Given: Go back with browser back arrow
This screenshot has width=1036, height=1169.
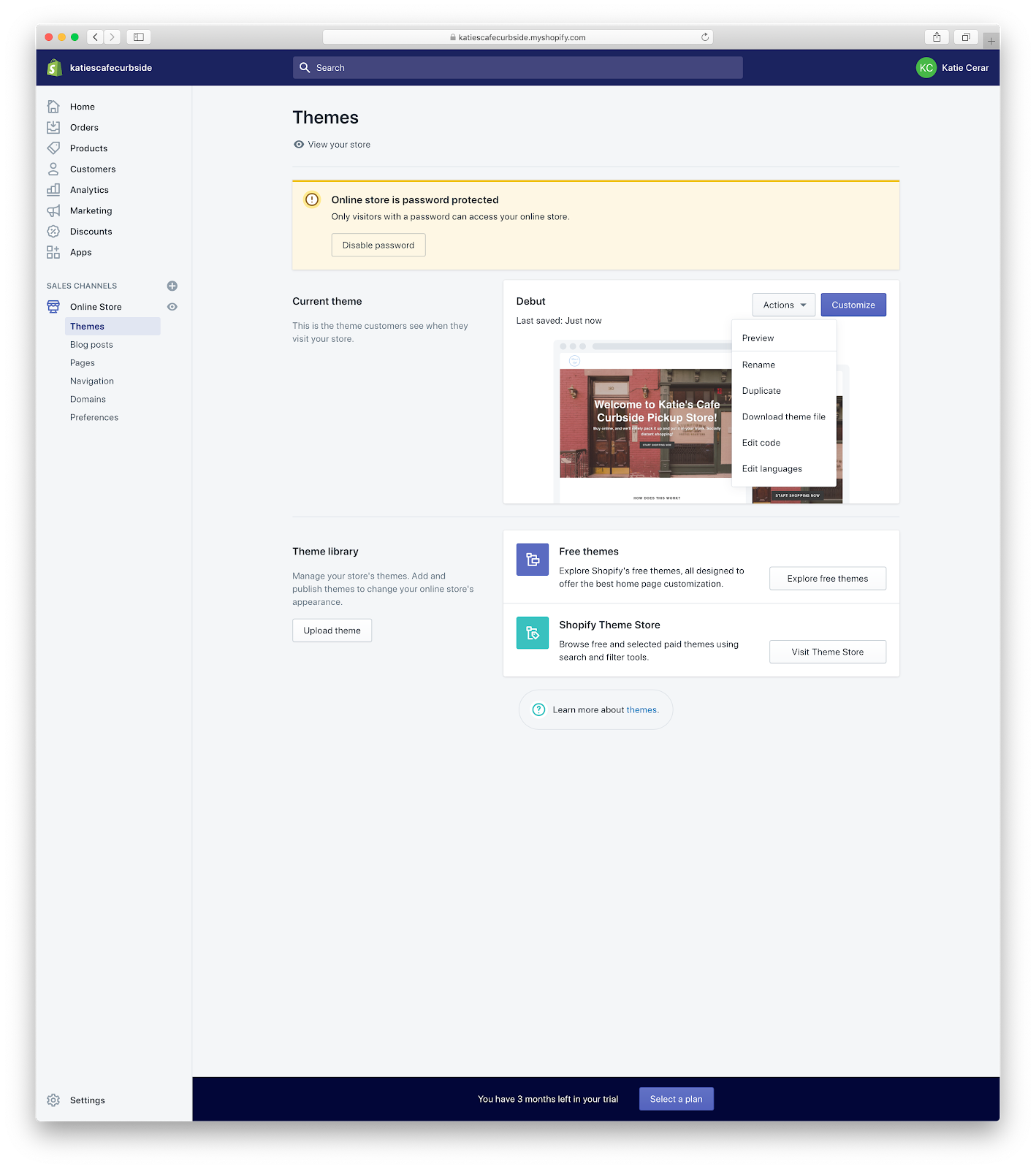Looking at the screenshot, I should [x=95, y=37].
